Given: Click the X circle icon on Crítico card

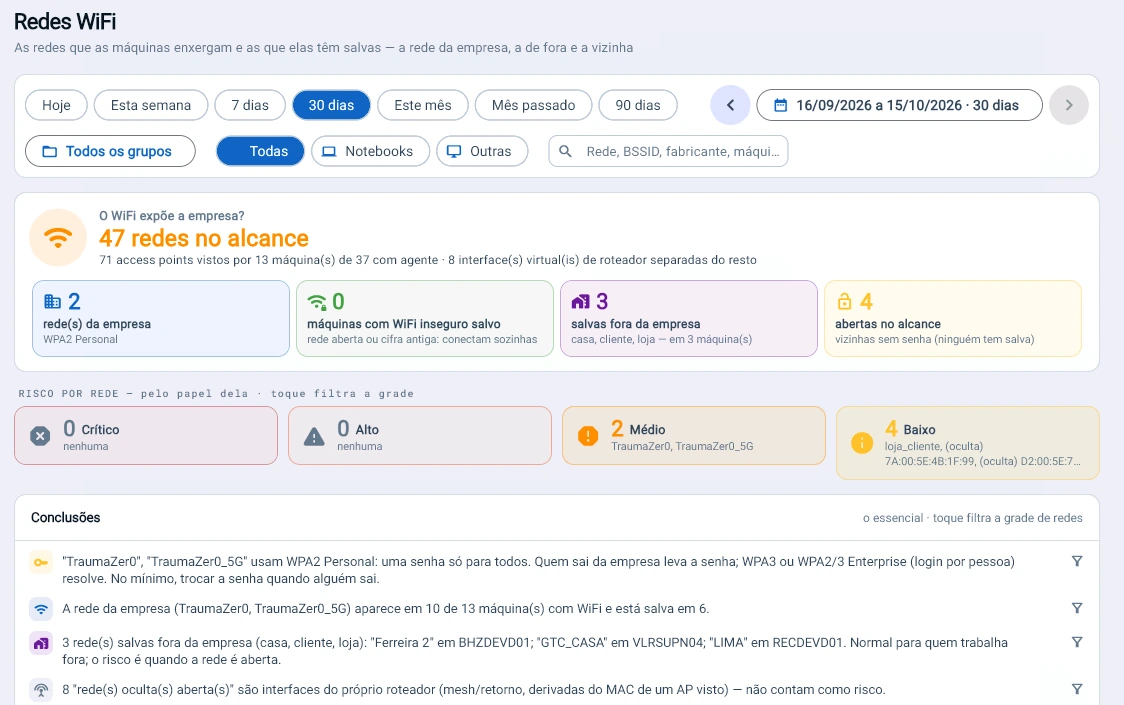Looking at the screenshot, I should click(40, 435).
